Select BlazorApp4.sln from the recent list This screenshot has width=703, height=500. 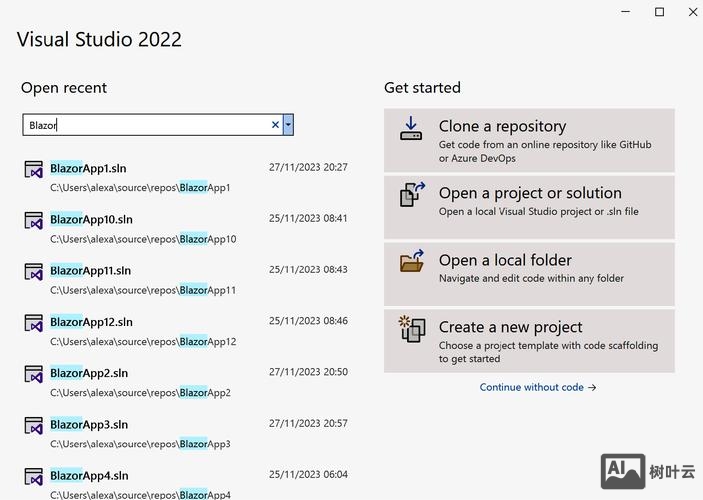(x=88, y=476)
